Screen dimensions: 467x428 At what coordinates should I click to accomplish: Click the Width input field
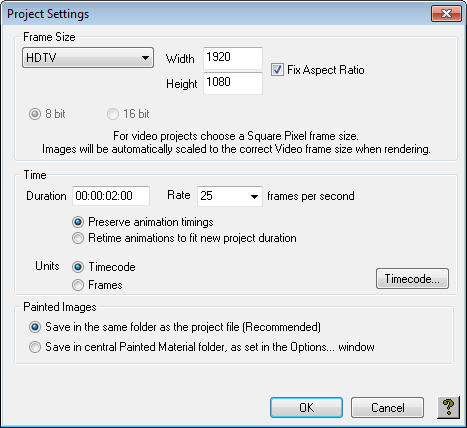(233, 58)
